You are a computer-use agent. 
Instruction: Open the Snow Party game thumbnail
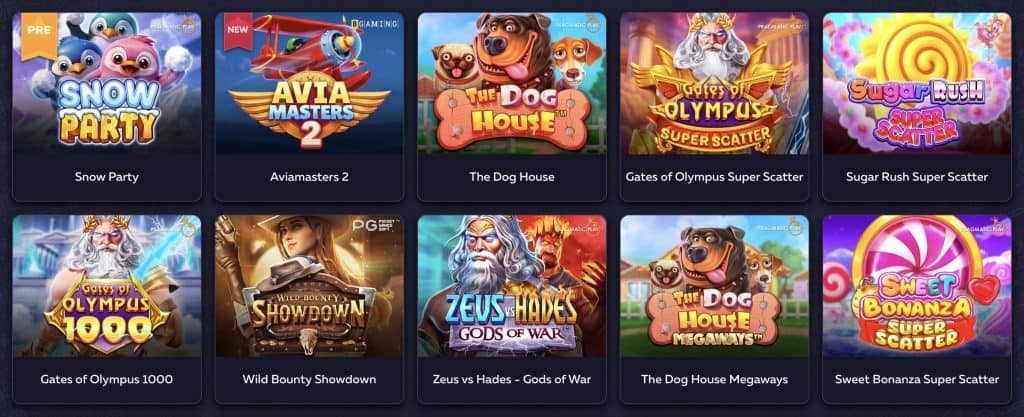coord(106,84)
